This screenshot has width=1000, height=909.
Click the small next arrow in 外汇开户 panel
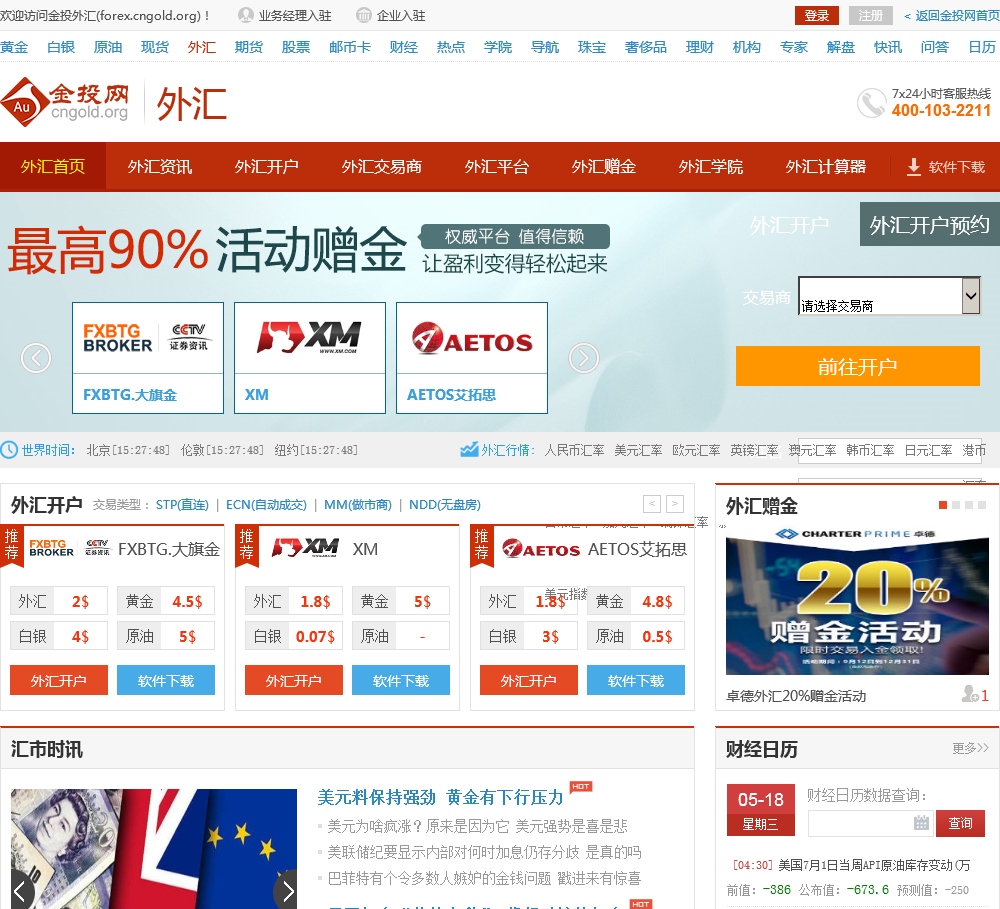(x=675, y=504)
